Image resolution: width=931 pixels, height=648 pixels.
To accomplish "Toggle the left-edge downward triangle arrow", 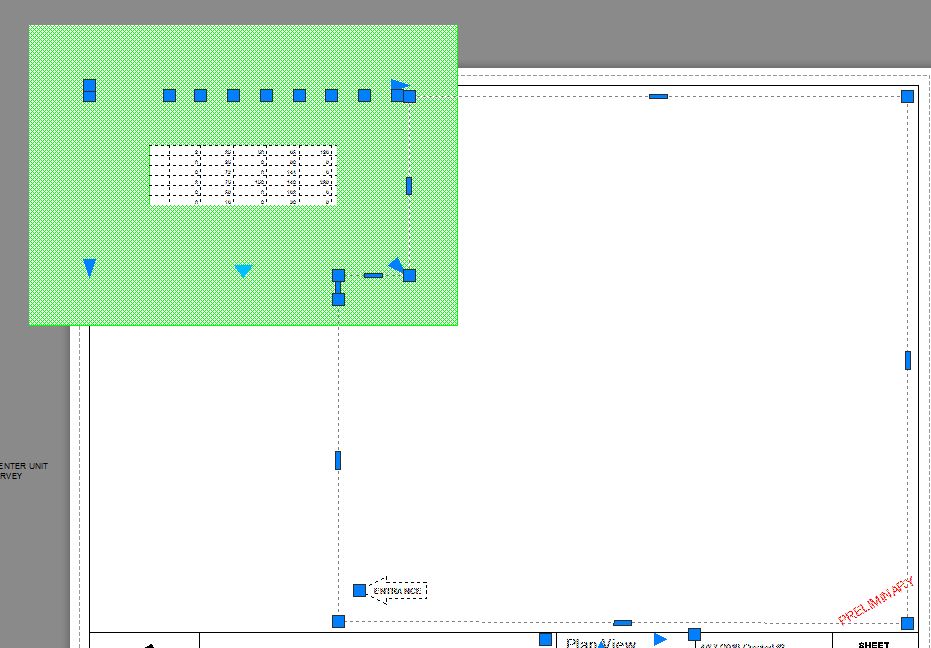I will (89, 266).
